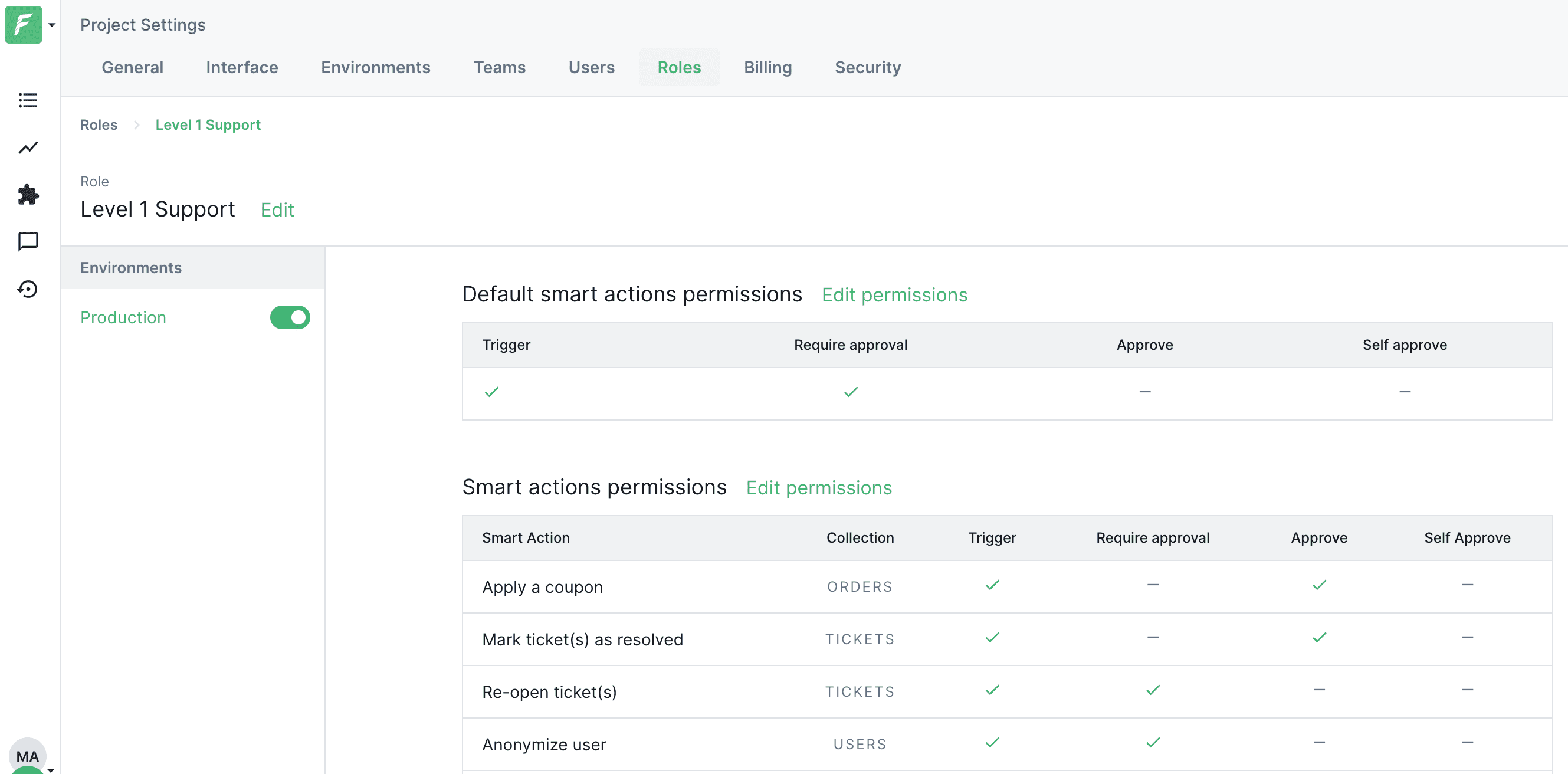Click Trigger checkmark for Re-open ticket(s)
Screen dimensions: 1568x774
(x=993, y=690)
